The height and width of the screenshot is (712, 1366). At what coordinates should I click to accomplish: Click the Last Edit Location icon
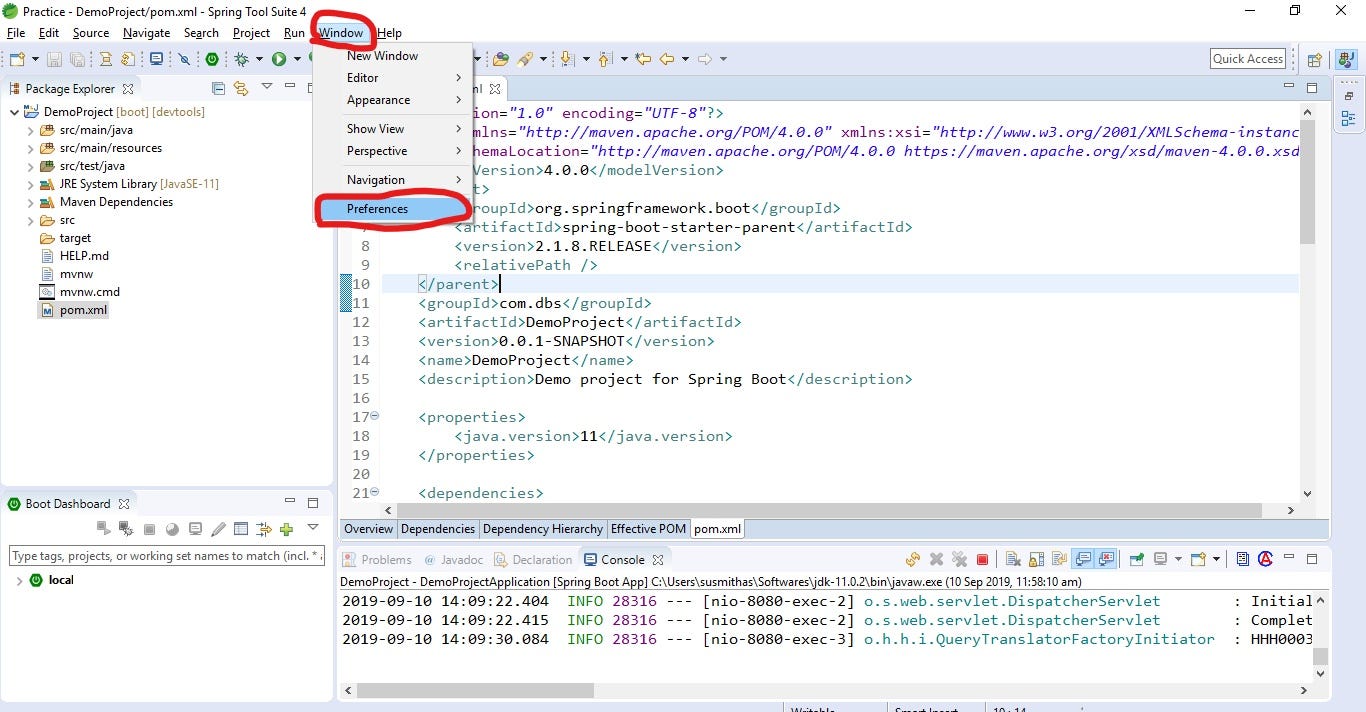[x=643, y=59]
